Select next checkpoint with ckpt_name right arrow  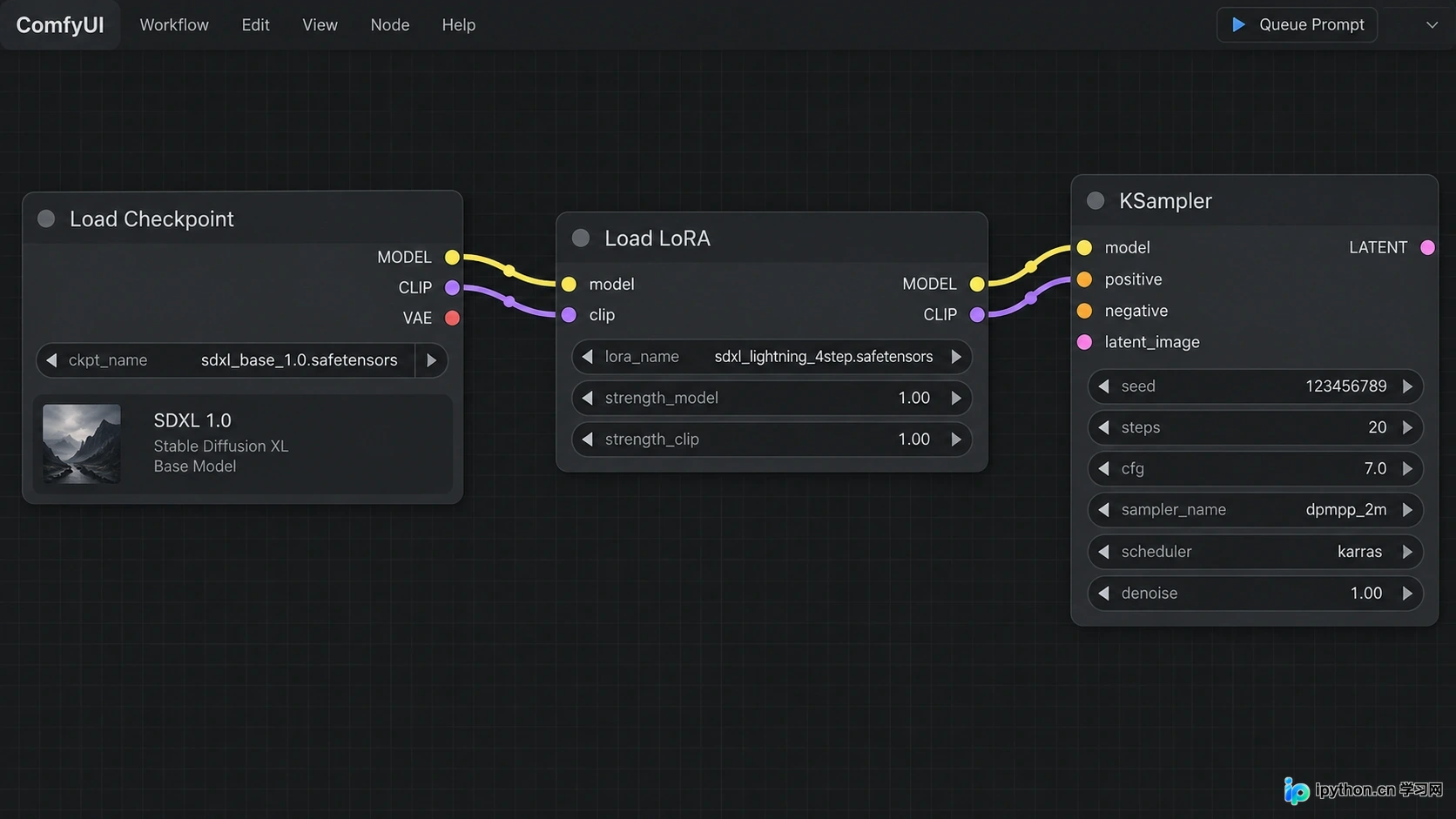[432, 360]
